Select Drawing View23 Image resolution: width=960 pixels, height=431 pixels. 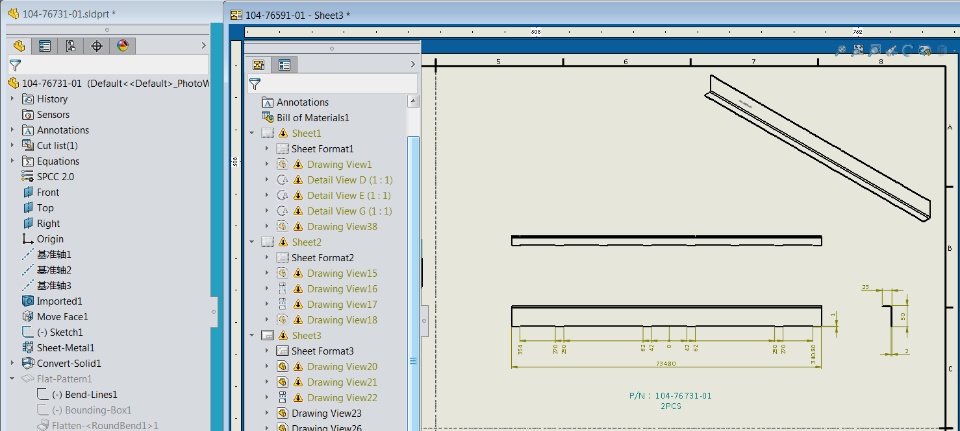pyautogui.click(x=326, y=413)
